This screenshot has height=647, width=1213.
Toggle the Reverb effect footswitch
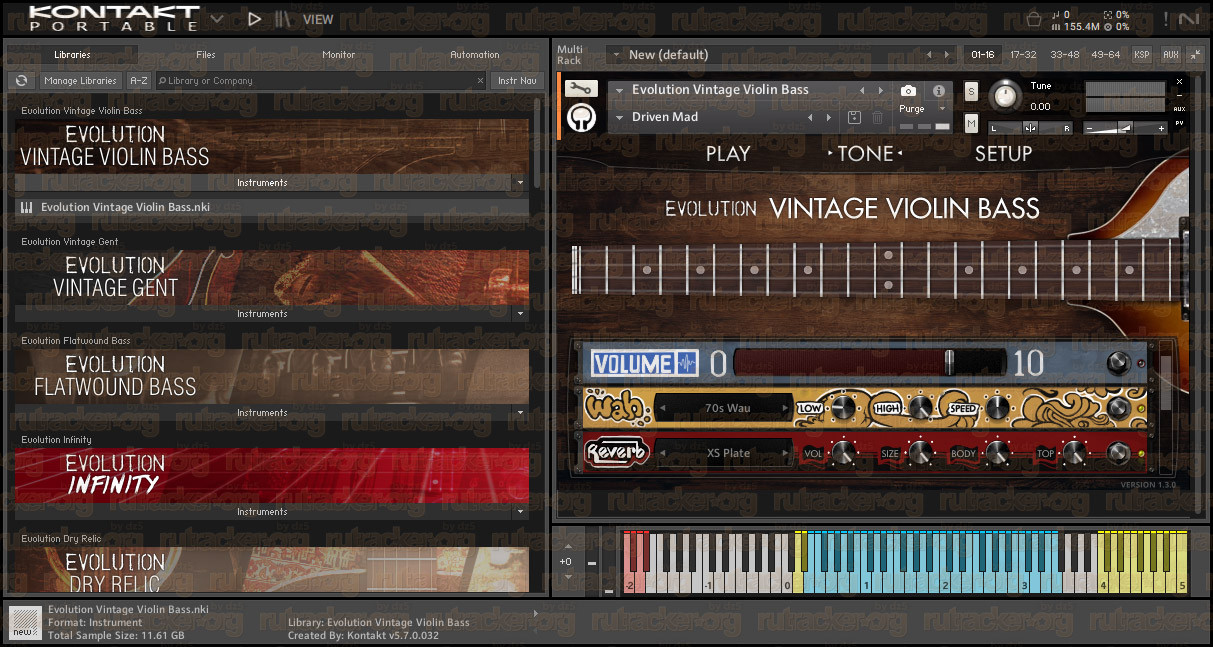[1119, 454]
